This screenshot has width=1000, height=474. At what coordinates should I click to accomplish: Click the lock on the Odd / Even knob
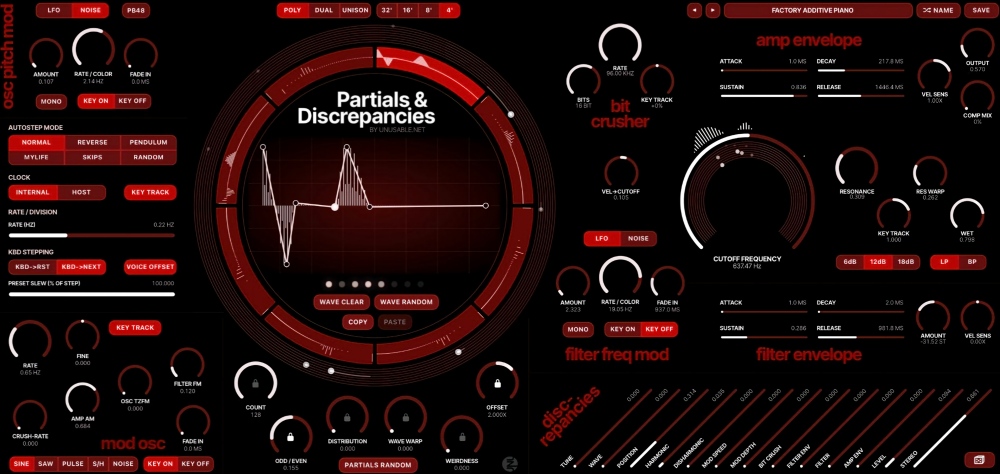pyautogui.click(x=291, y=437)
